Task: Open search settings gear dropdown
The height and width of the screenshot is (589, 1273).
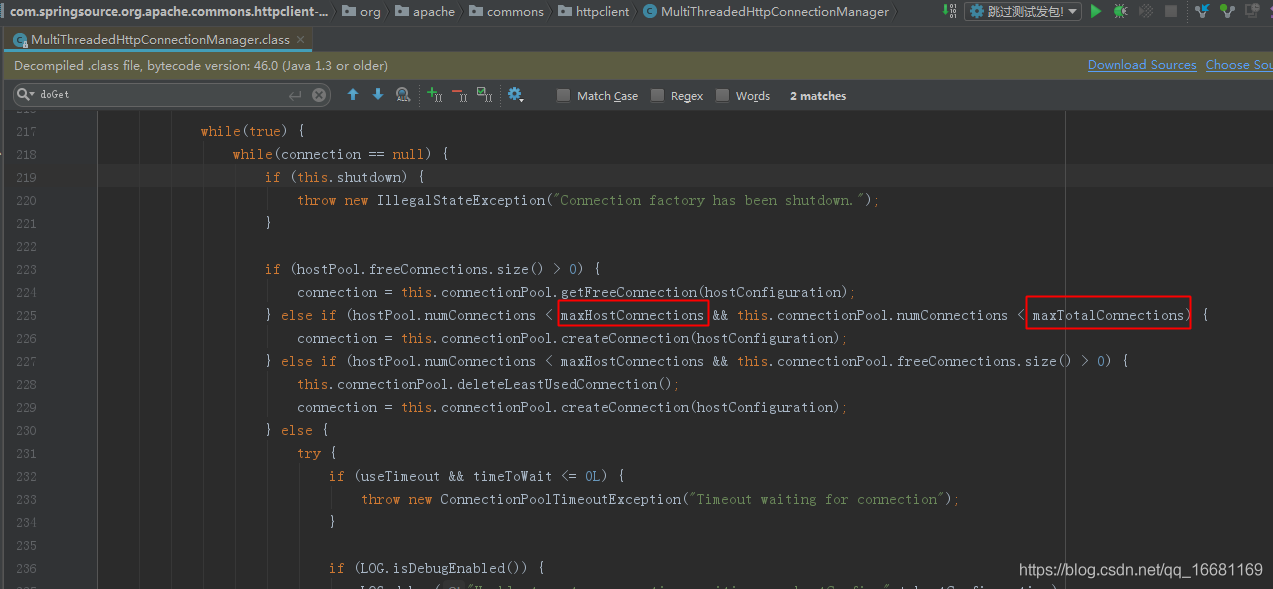Action: pos(515,95)
